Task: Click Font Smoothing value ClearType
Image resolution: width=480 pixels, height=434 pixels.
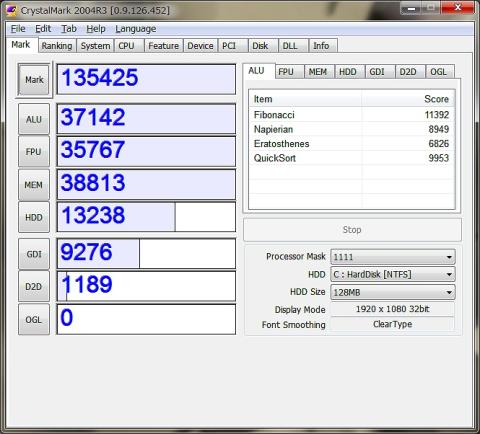Action: tap(392, 324)
